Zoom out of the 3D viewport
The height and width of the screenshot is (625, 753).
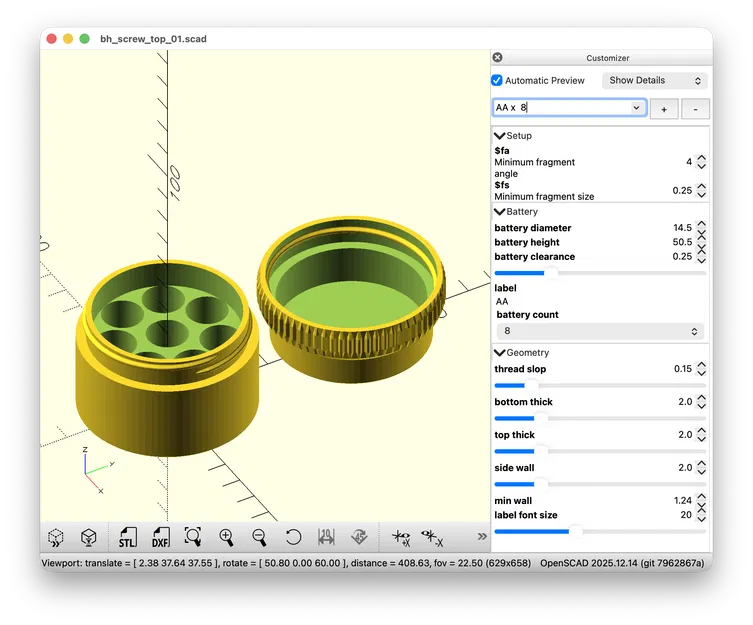[259, 537]
